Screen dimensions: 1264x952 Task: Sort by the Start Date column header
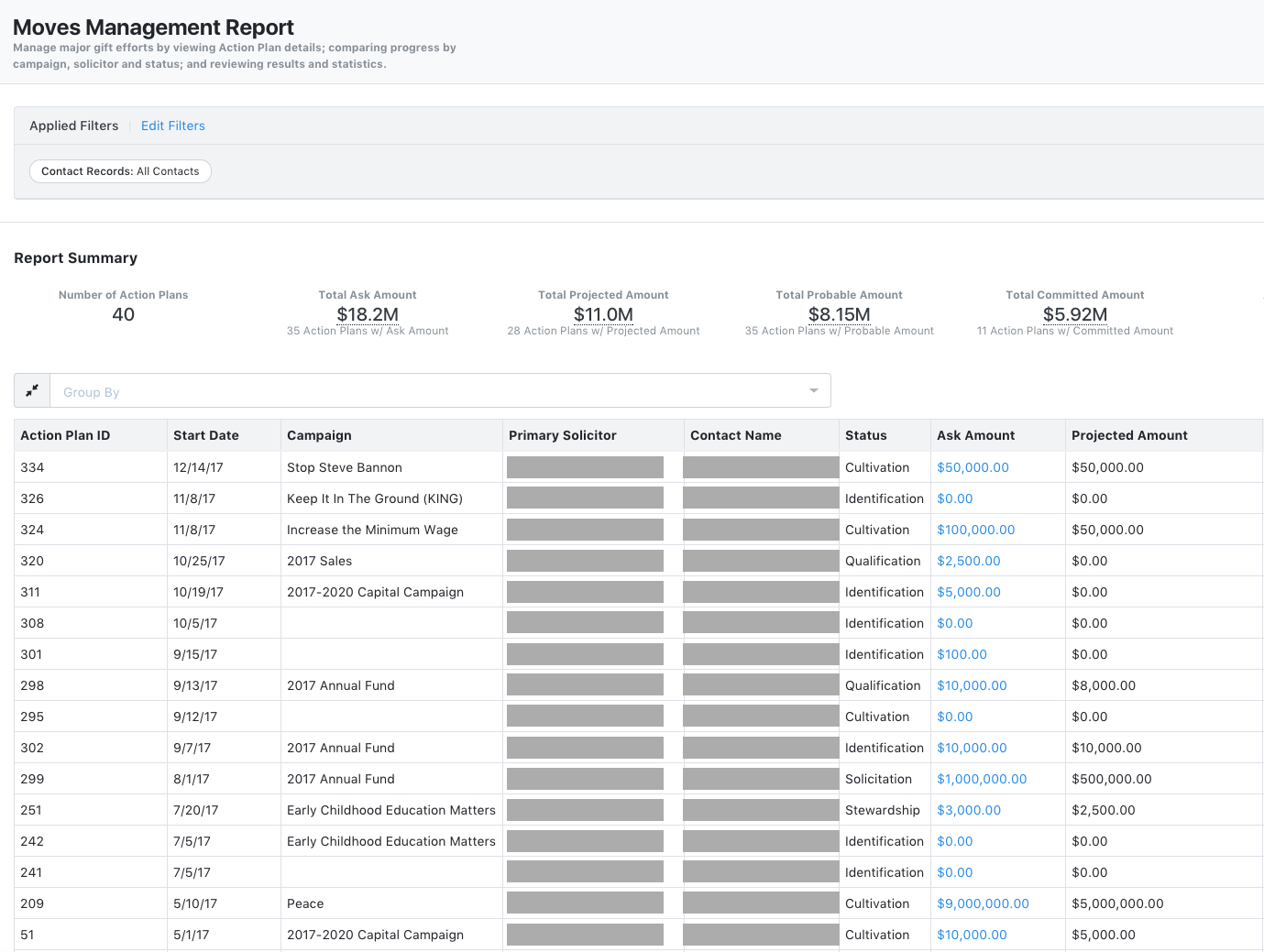point(205,435)
